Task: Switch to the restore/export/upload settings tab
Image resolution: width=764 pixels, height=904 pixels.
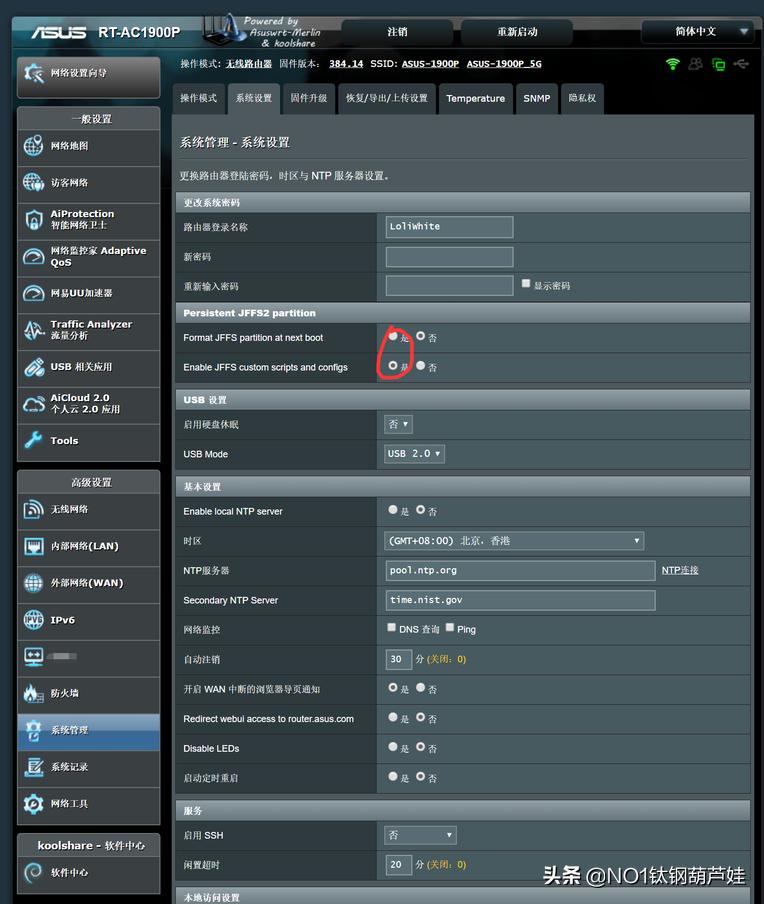Action: (x=387, y=99)
